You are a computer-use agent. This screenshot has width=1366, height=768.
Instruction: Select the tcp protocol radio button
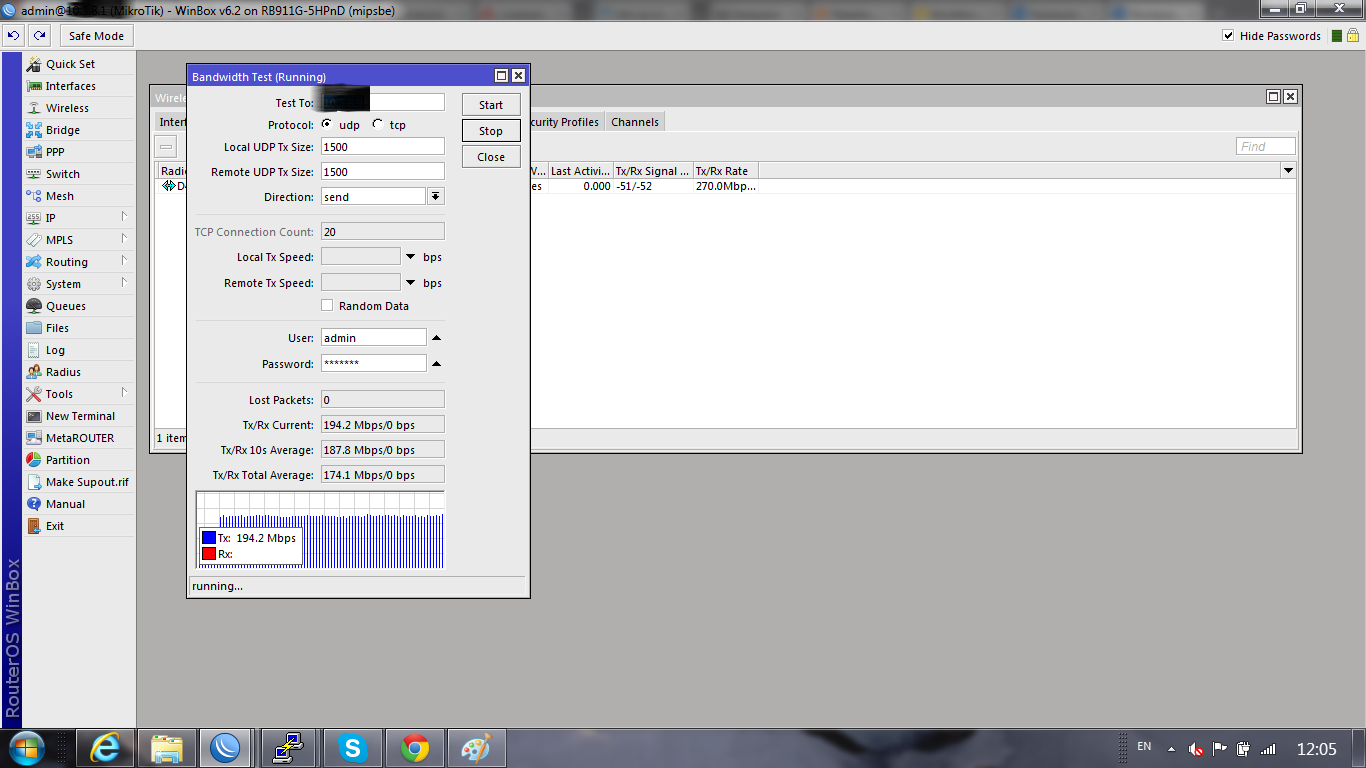[x=377, y=125]
